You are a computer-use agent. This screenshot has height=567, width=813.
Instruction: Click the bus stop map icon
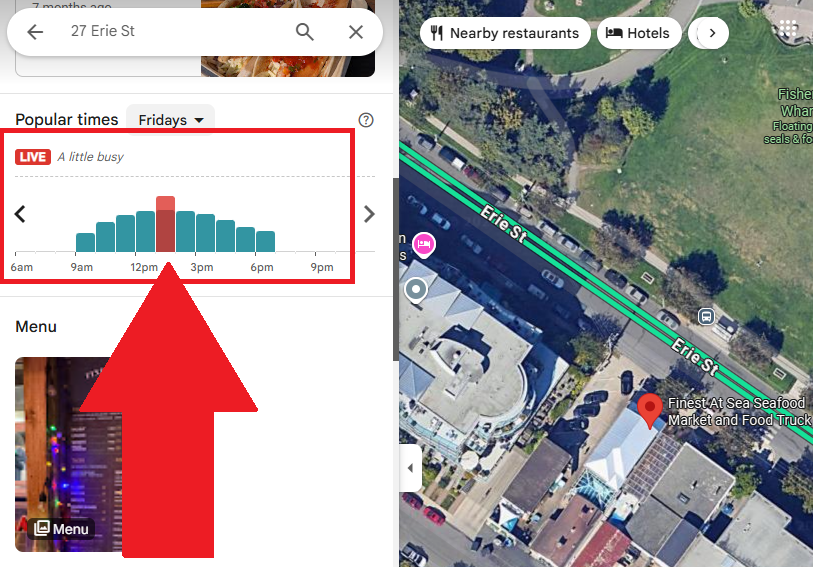[706, 316]
